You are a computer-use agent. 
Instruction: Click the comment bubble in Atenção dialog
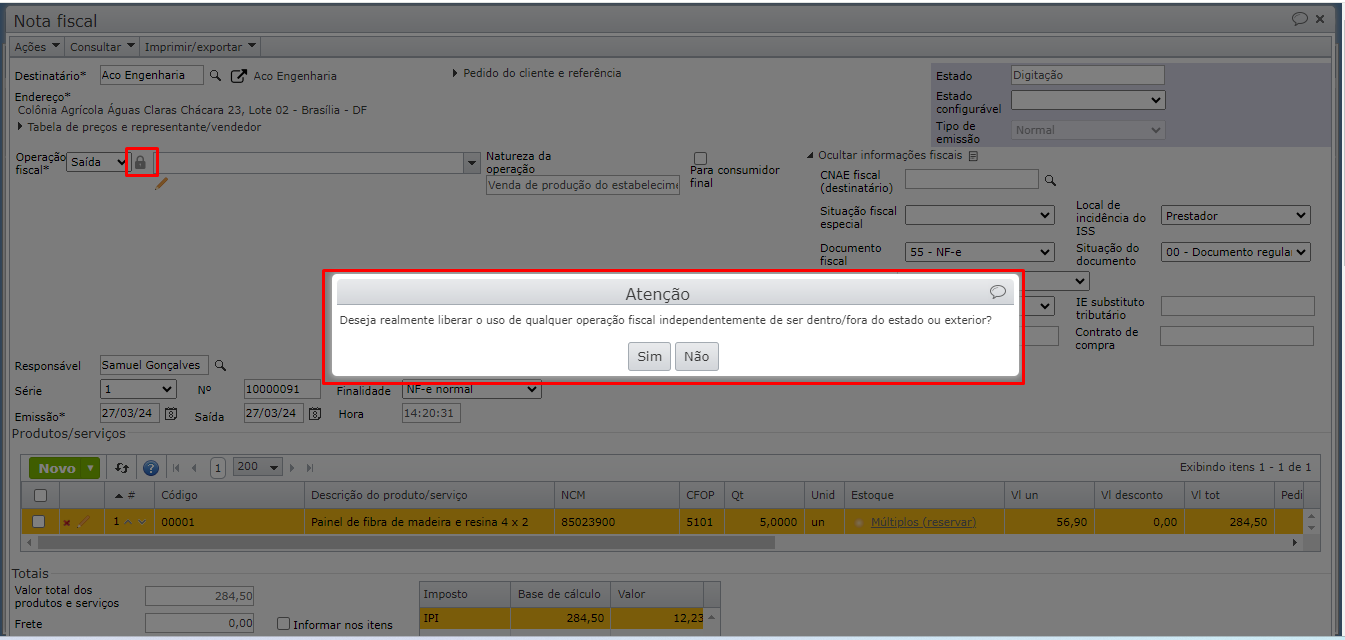(998, 292)
